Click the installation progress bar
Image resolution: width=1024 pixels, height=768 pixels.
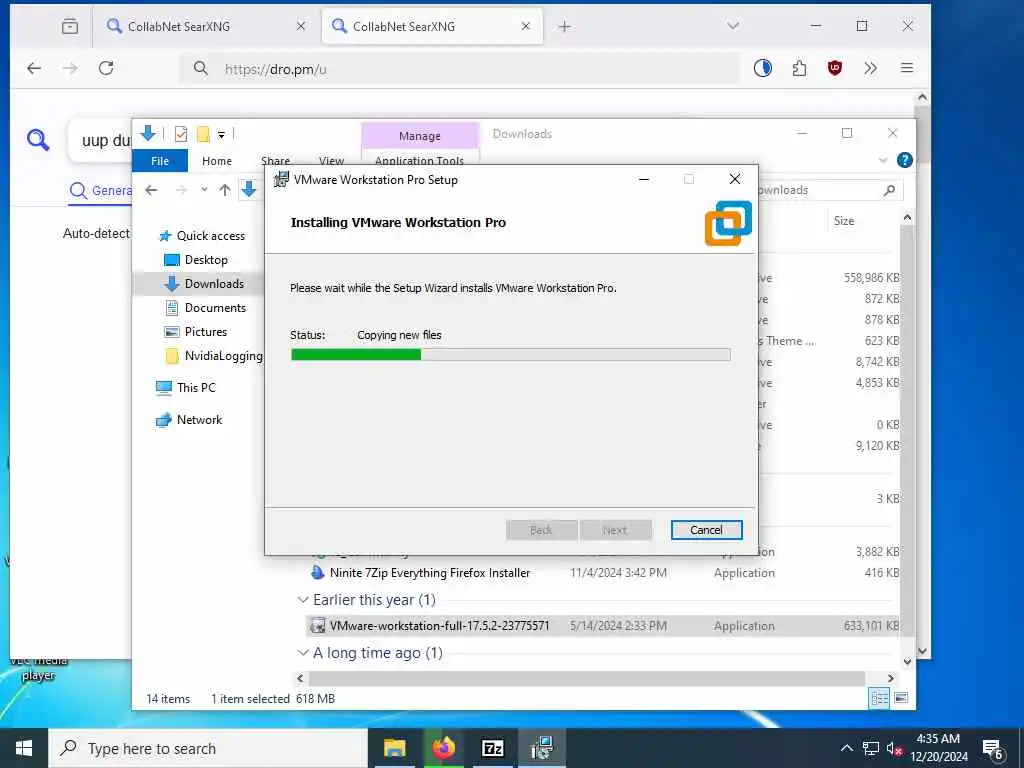510,355
